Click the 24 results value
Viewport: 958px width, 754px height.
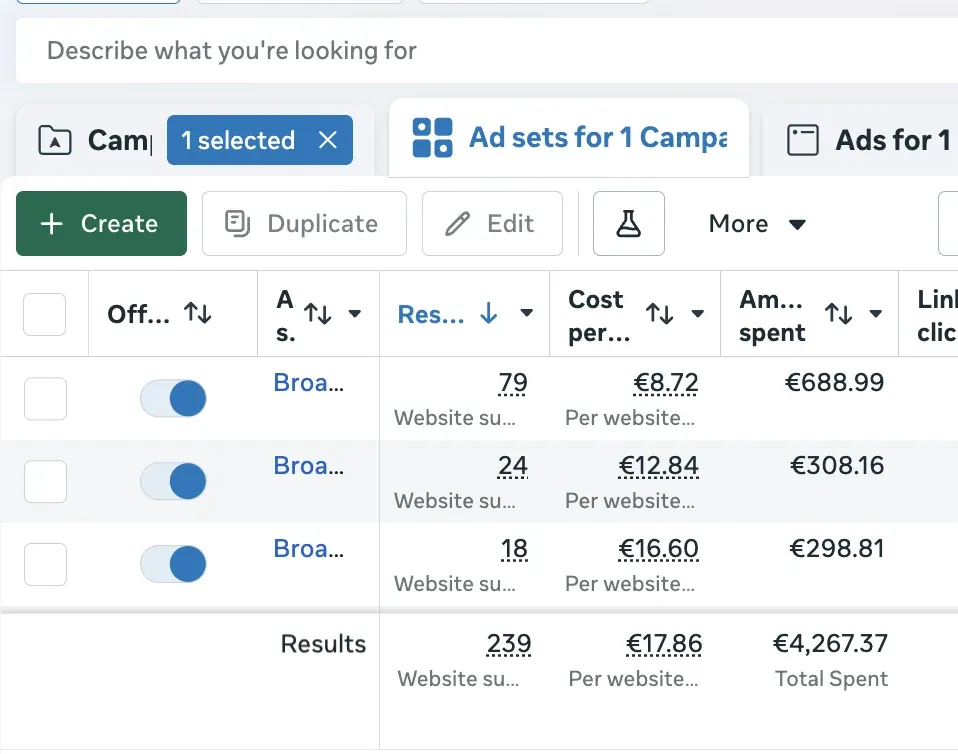tap(513, 466)
